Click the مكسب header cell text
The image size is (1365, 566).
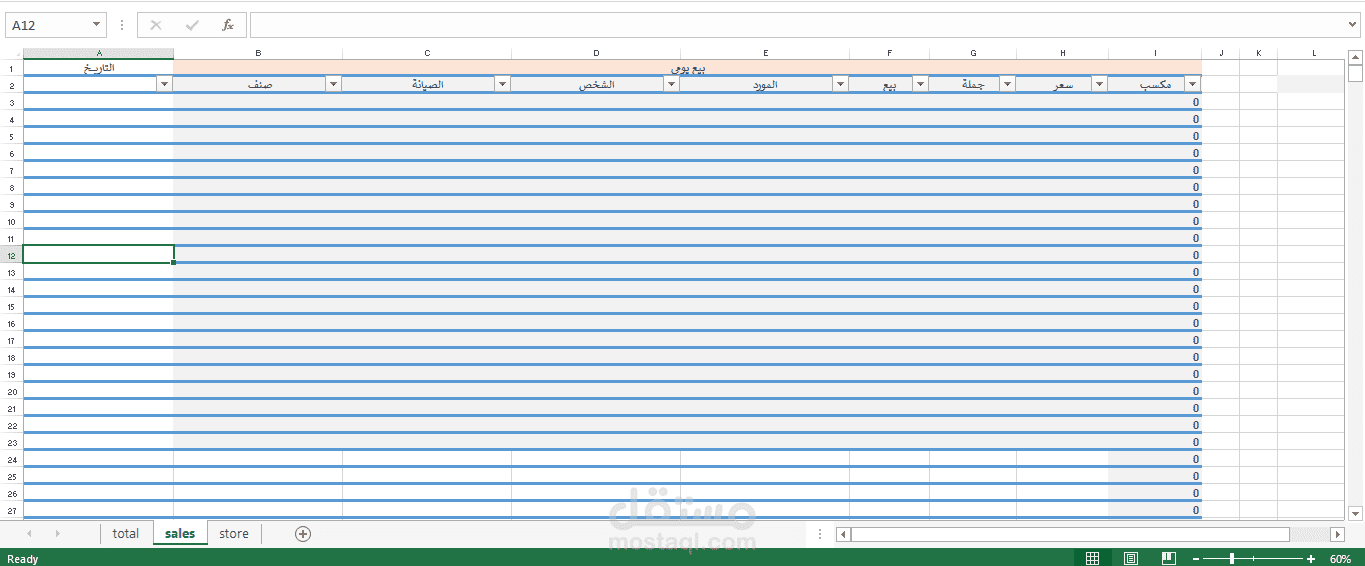tap(1156, 85)
